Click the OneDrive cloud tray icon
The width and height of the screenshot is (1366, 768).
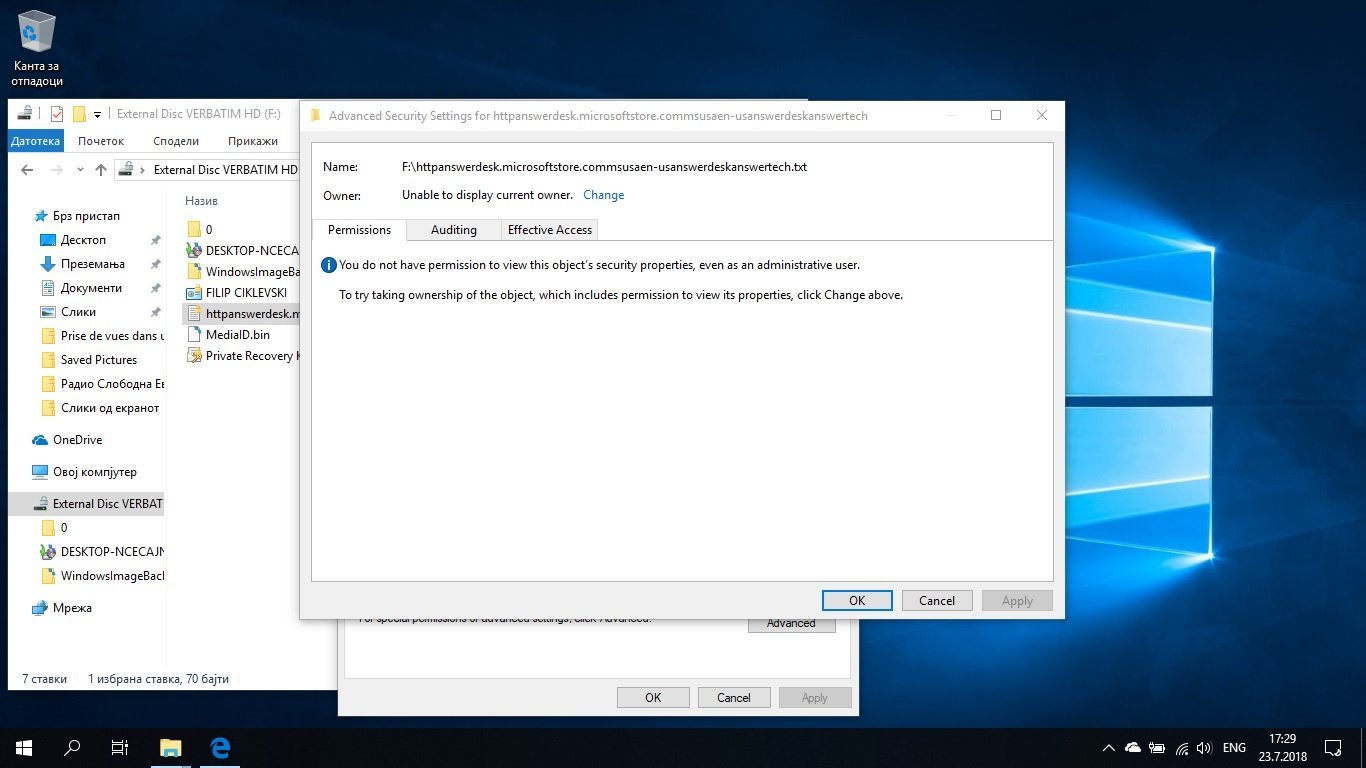tap(1133, 748)
